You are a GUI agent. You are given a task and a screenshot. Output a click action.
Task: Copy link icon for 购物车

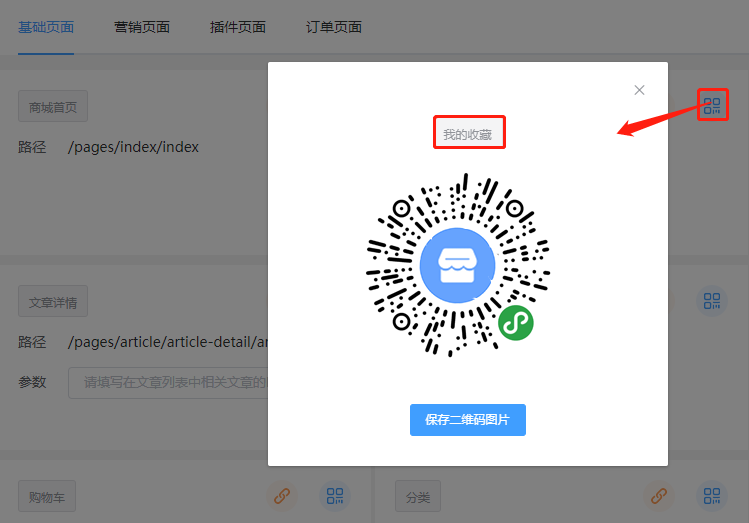[x=282, y=496]
